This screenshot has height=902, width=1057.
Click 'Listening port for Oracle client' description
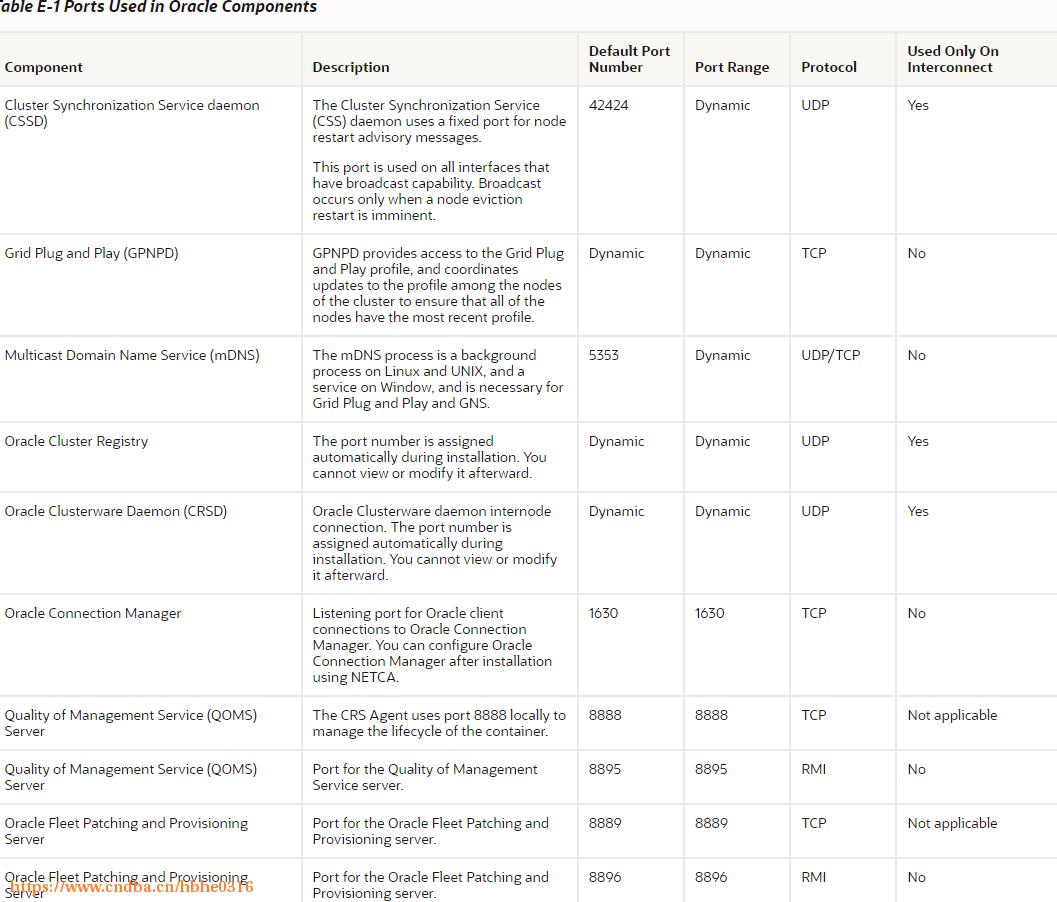[432, 646]
